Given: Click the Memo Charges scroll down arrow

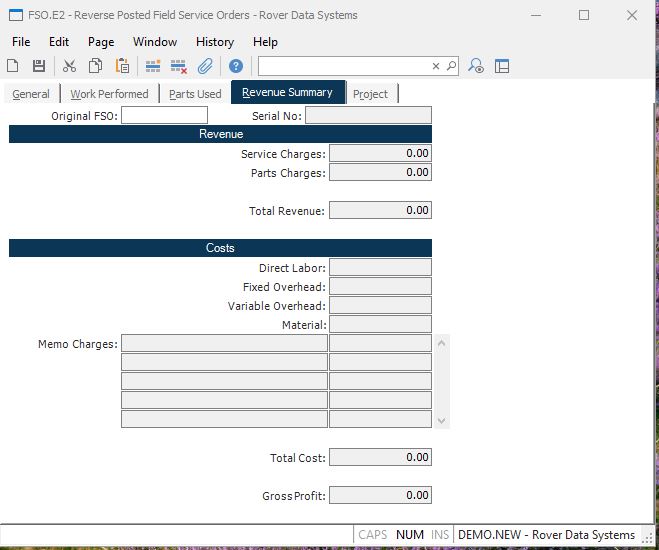Looking at the screenshot, I should 441,421.
